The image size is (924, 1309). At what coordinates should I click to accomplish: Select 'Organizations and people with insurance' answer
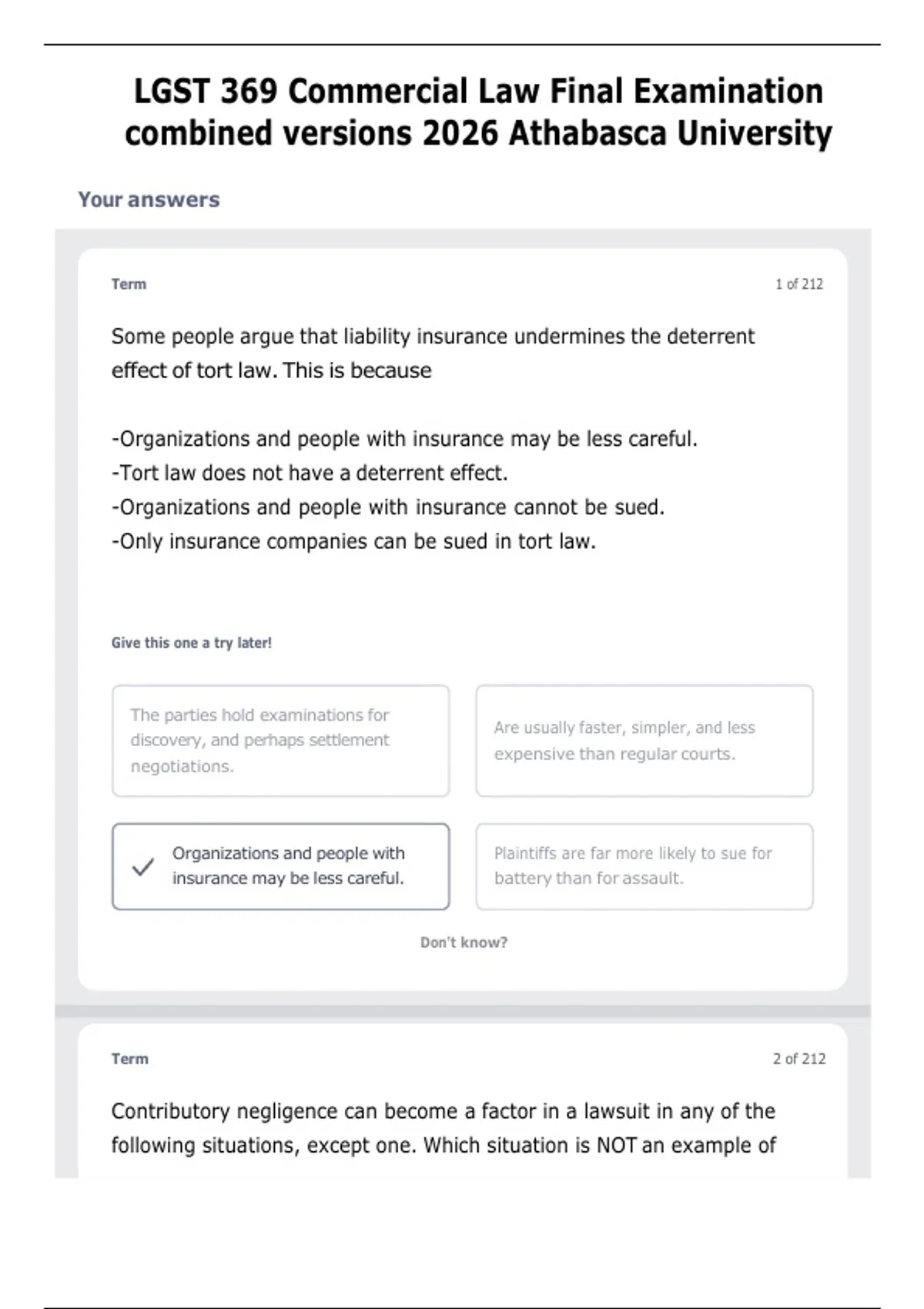(281, 866)
